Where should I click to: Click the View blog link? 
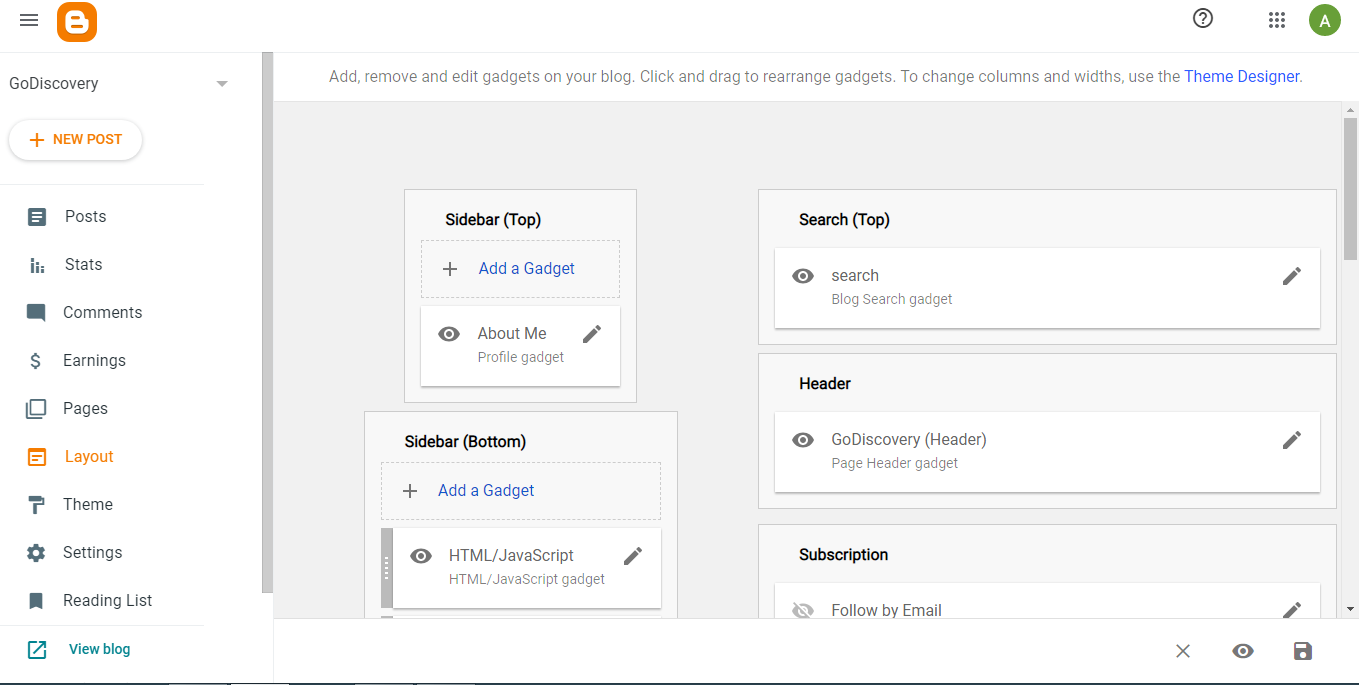pyautogui.click(x=99, y=649)
